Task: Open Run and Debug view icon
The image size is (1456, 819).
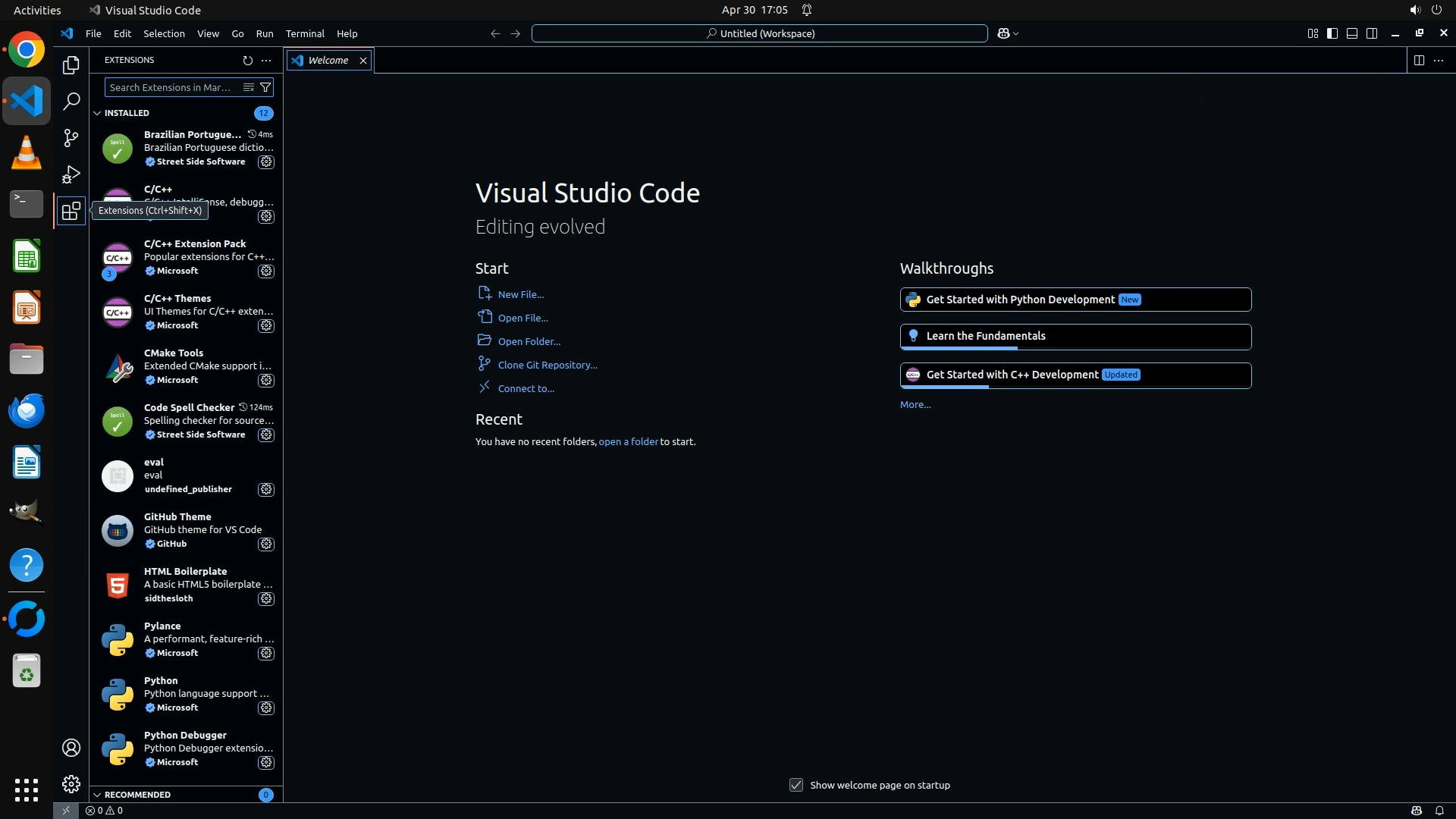Action: (71, 174)
